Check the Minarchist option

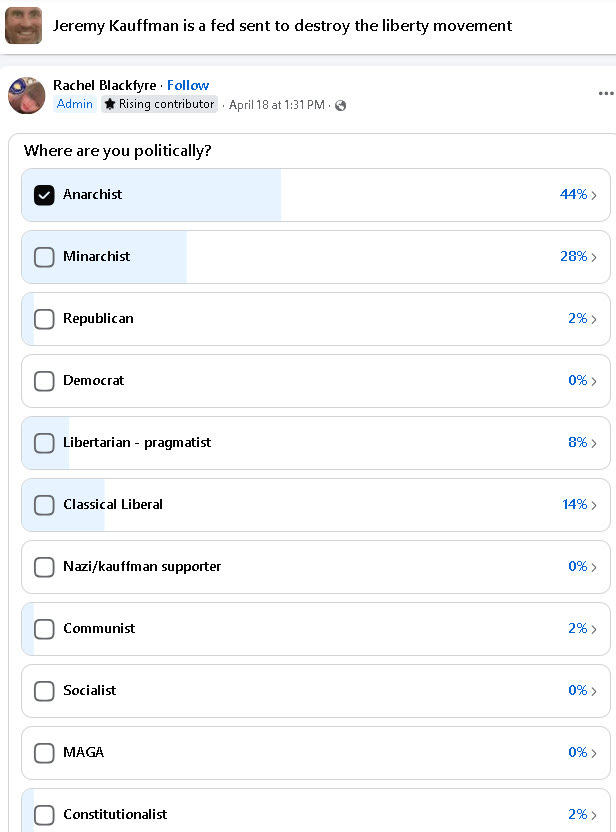[x=44, y=257]
